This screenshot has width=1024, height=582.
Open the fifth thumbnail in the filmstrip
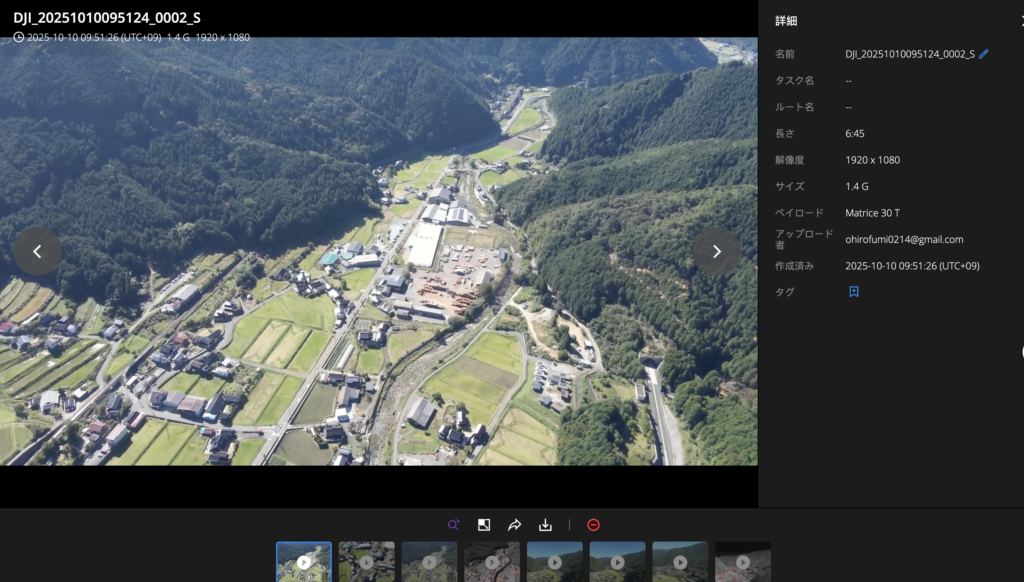pos(554,562)
